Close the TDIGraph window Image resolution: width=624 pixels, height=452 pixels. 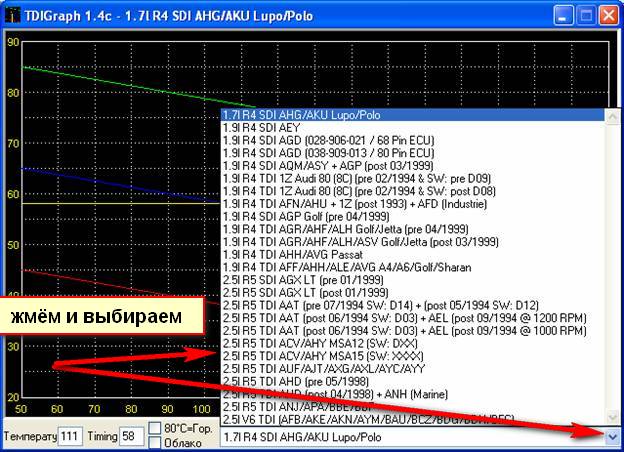609,16
